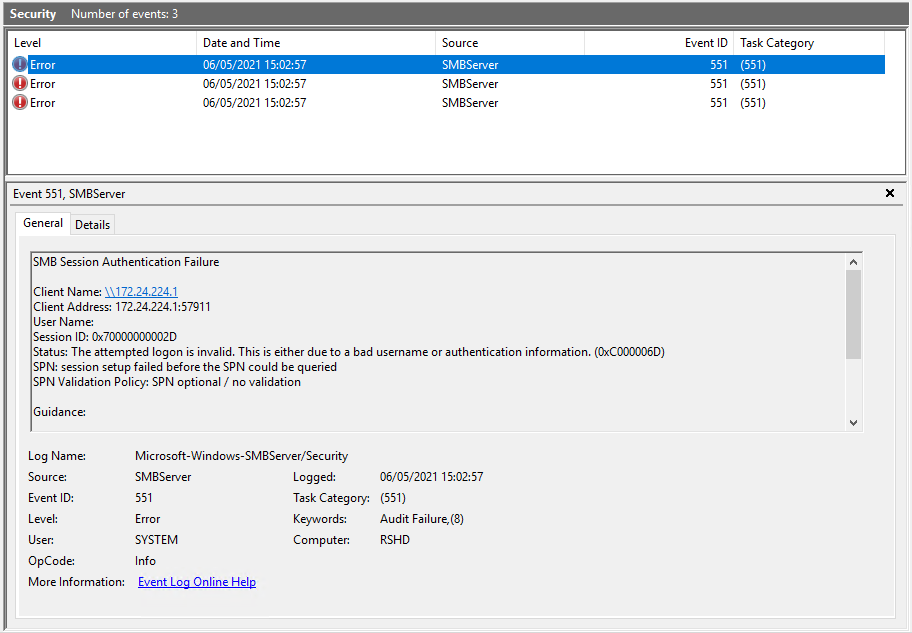This screenshot has width=912, height=633.
Task: Sort by the Task Category column header
Action: pyautogui.click(x=809, y=43)
